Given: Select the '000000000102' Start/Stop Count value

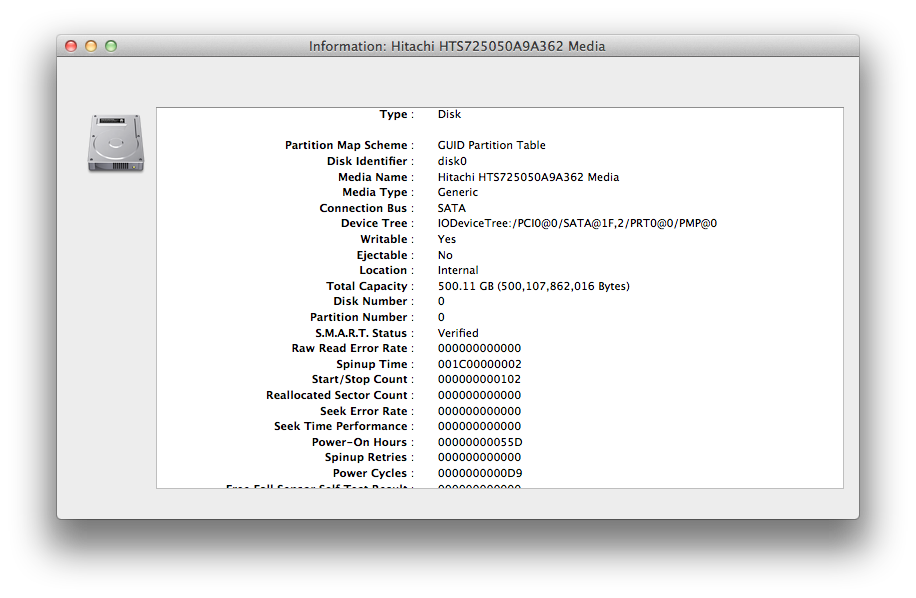Looking at the screenshot, I should coord(479,380).
